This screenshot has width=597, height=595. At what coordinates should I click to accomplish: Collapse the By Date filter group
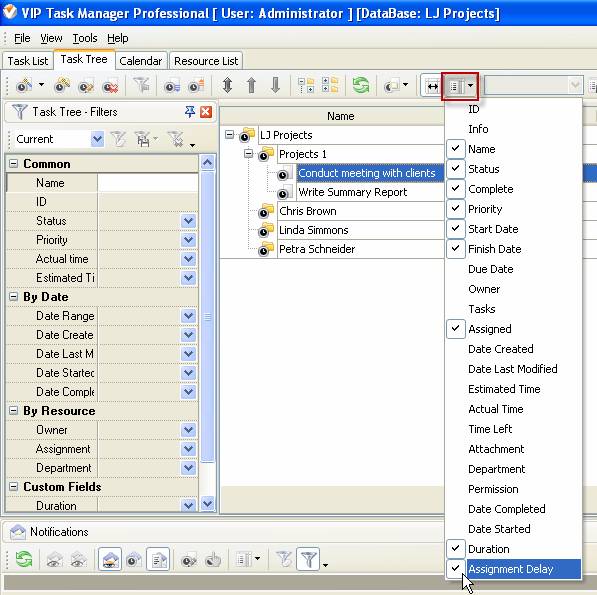tap(13, 297)
